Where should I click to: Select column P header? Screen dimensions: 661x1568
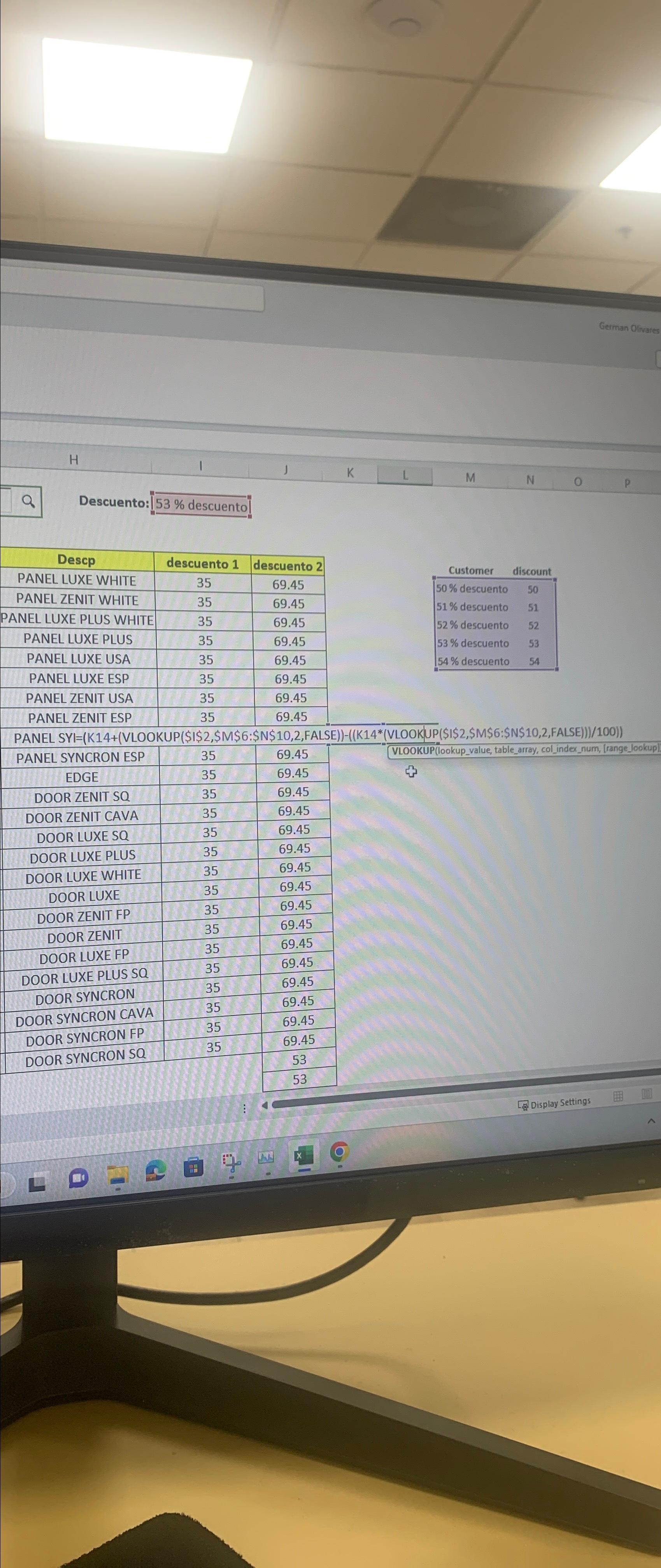point(628,484)
